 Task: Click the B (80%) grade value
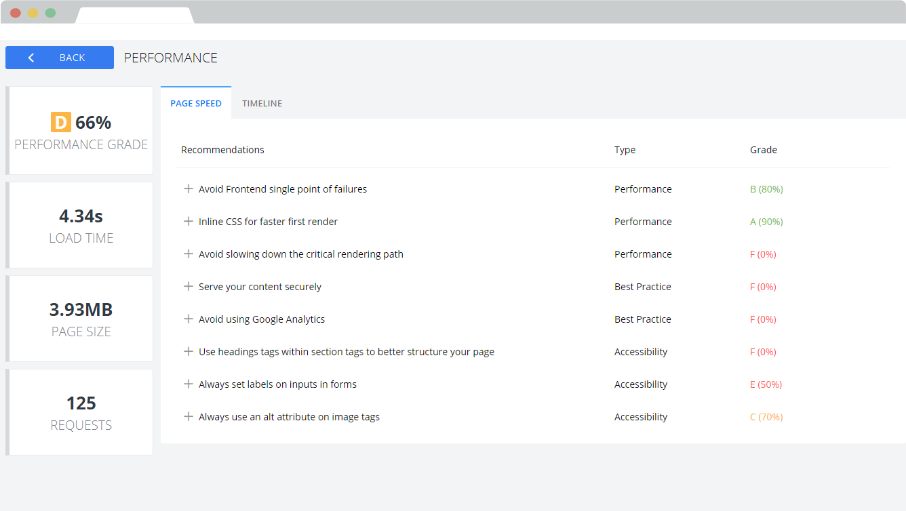pyautogui.click(x=766, y=189)
